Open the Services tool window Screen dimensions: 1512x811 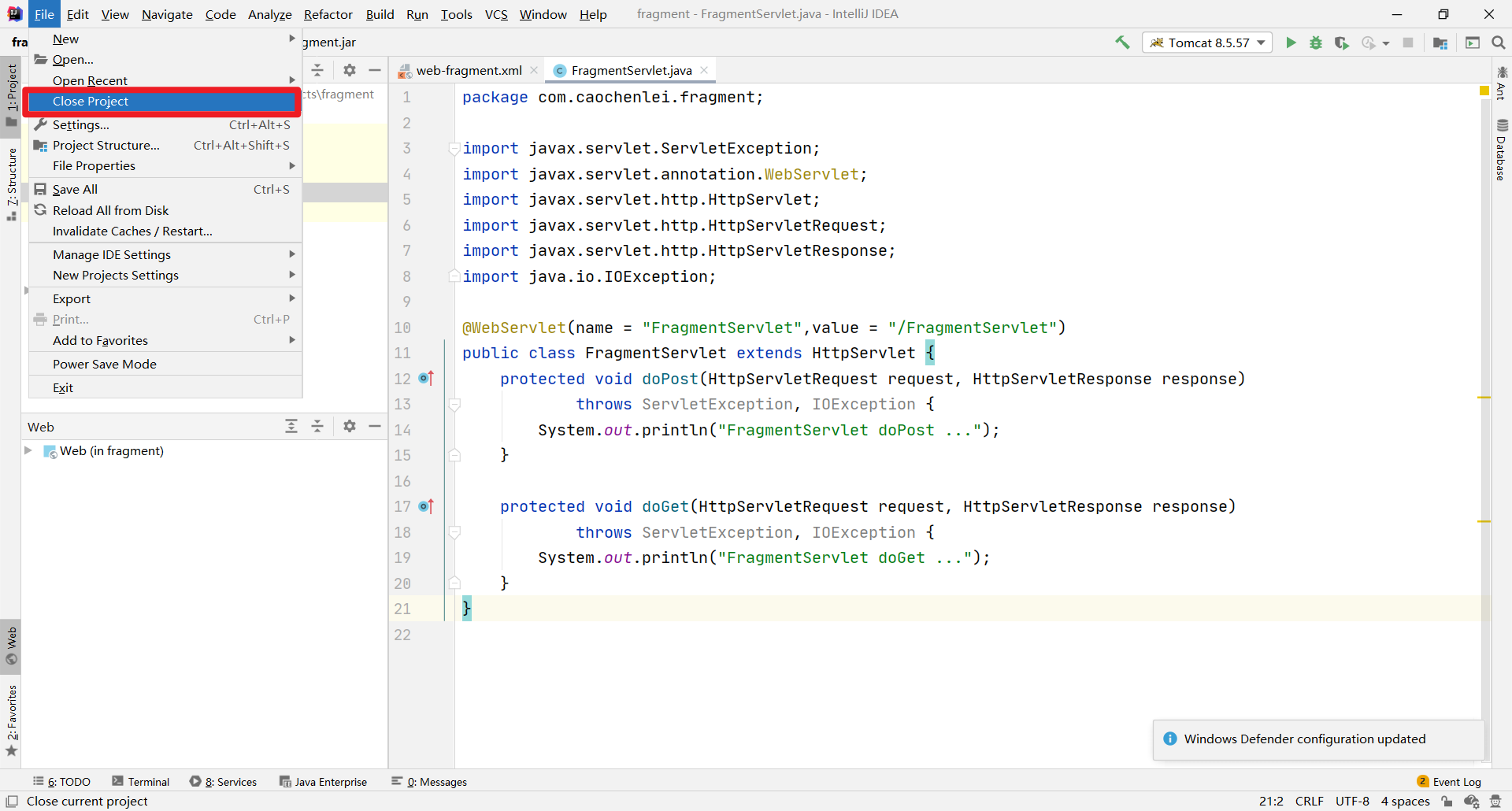click(x=224, y=782)
